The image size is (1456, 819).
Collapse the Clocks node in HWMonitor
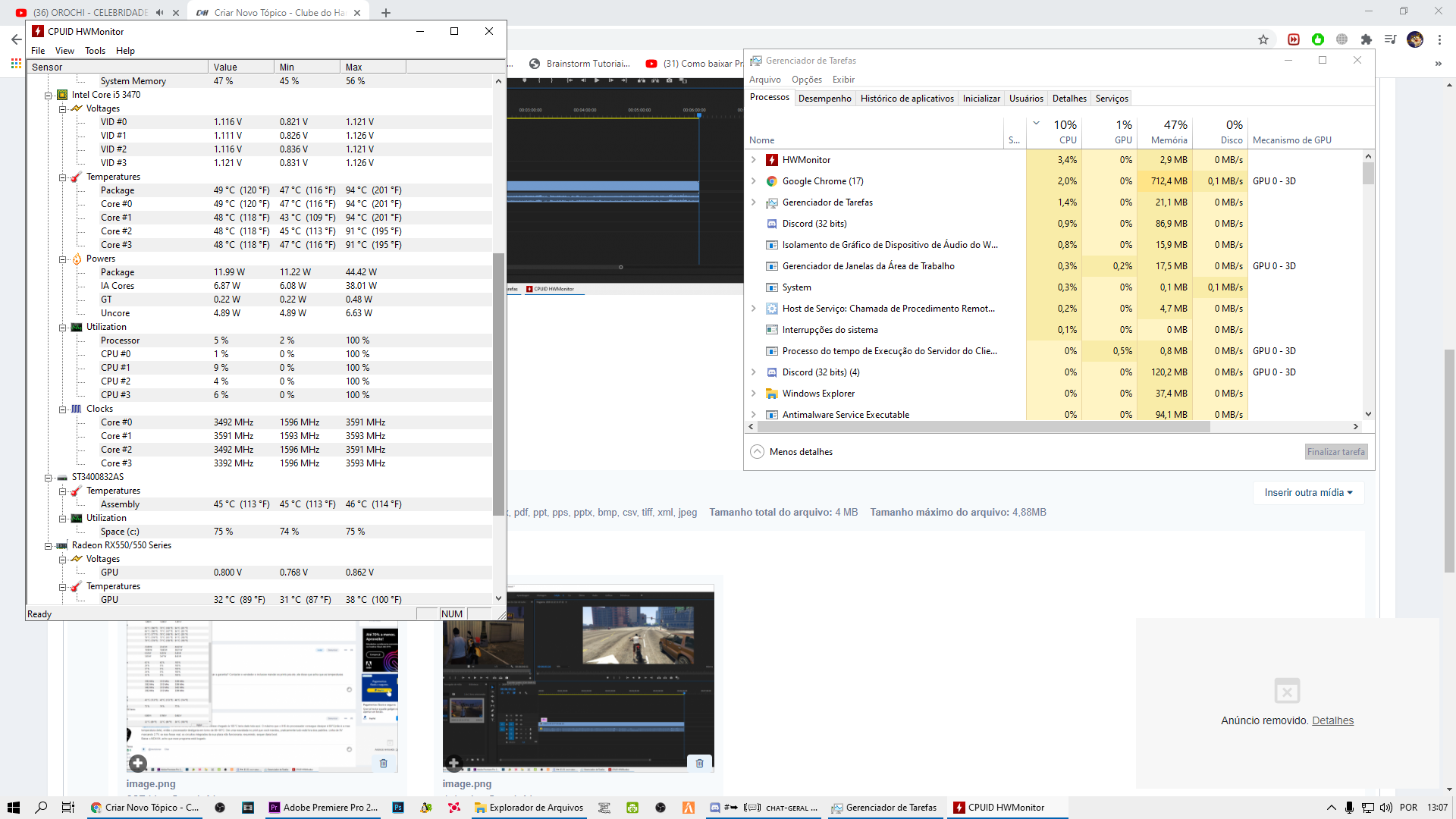[x=63, y=409]
